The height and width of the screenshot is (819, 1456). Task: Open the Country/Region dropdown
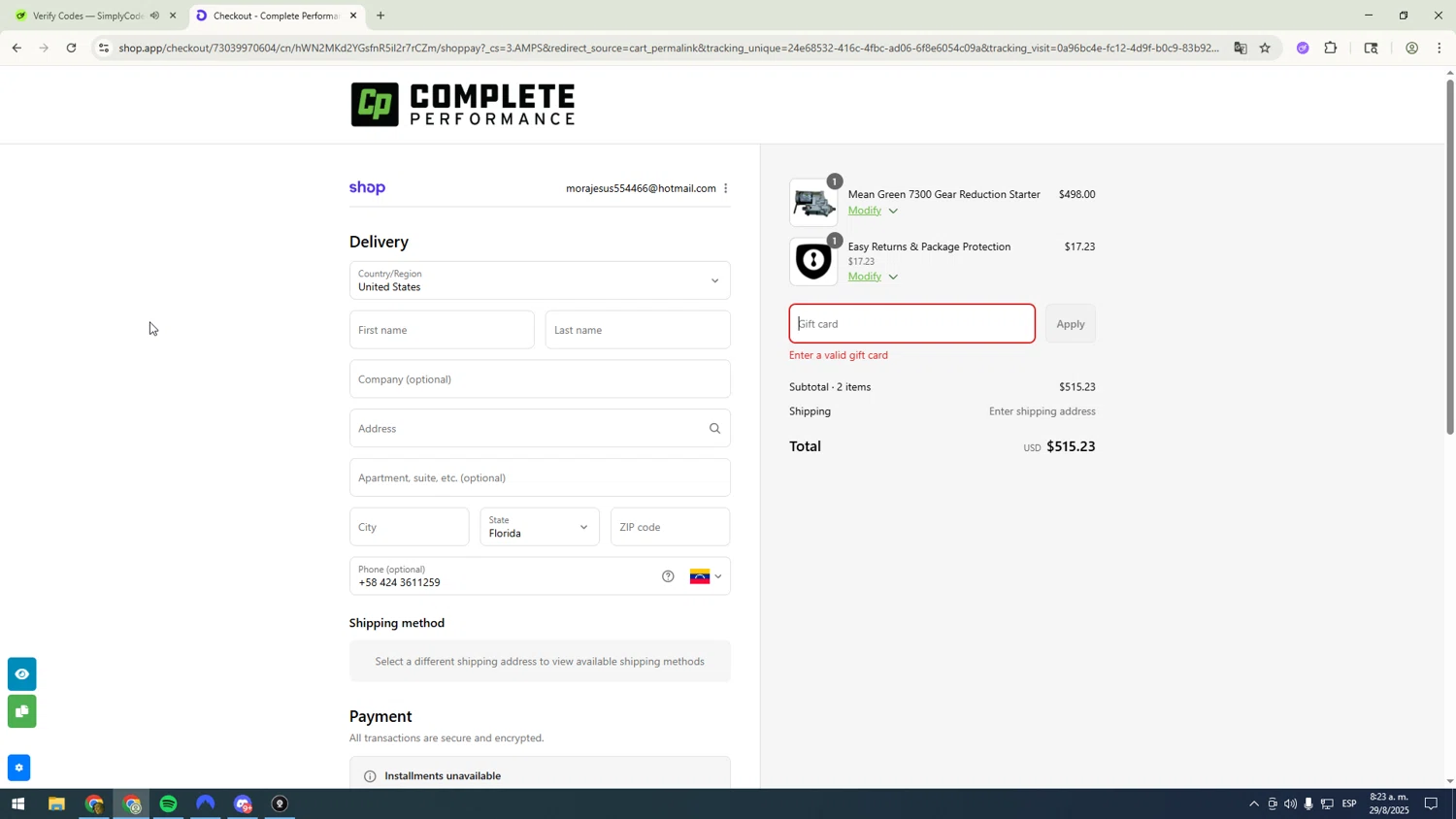(540, 280)
